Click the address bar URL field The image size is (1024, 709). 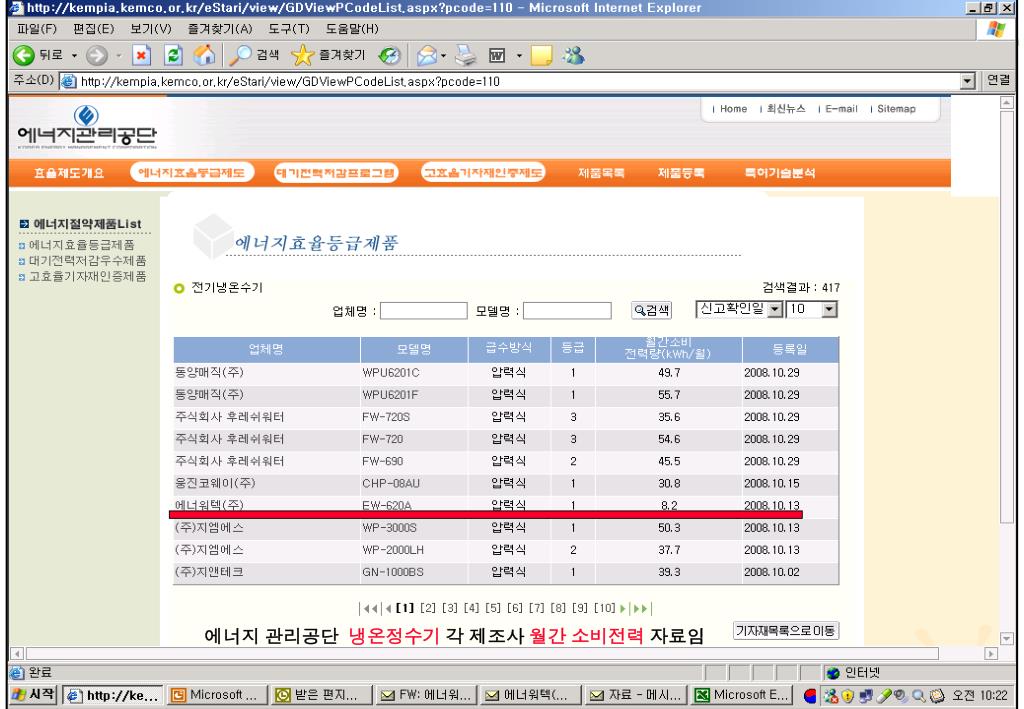pos(509,82)
